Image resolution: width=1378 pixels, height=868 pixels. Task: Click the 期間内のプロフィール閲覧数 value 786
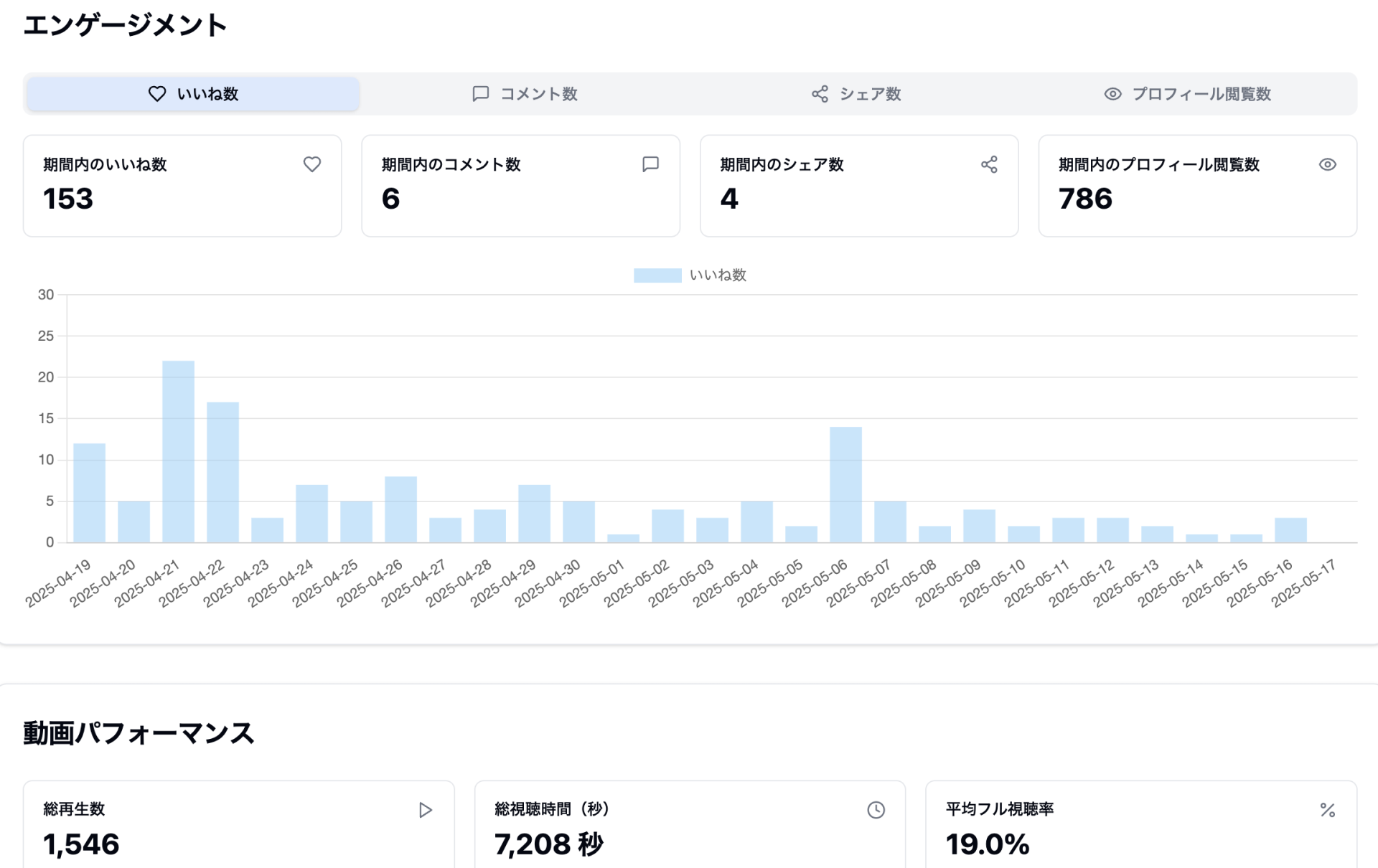[1084, 199]
